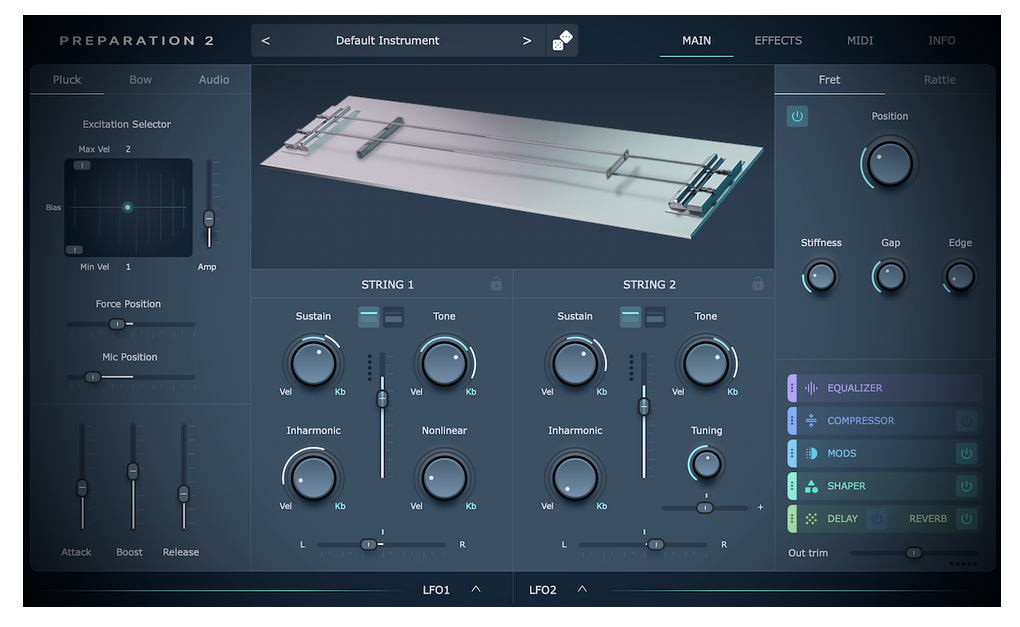This screenshot has height=627, width=1020.
Task: Toggle the Reverb power button
Action: (x=966, y=518)
